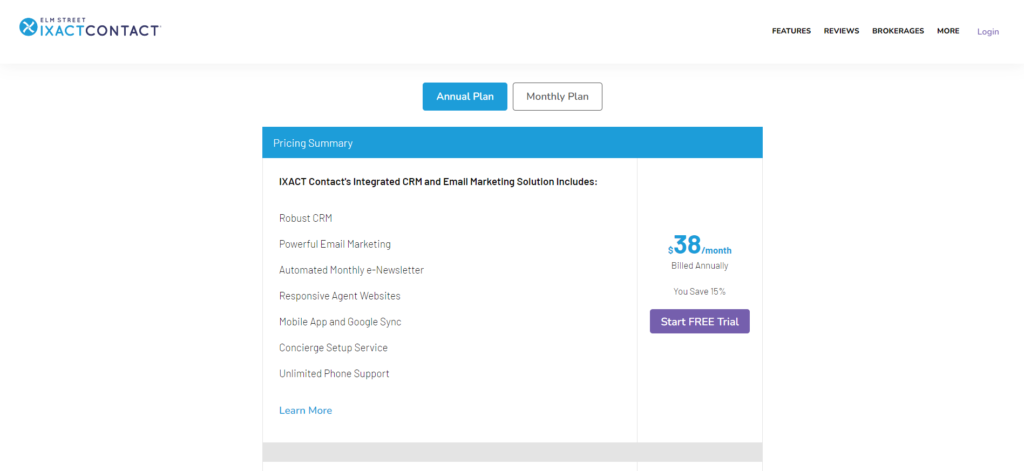Click the Robust CRM feature text

click(x=305, y=218)
